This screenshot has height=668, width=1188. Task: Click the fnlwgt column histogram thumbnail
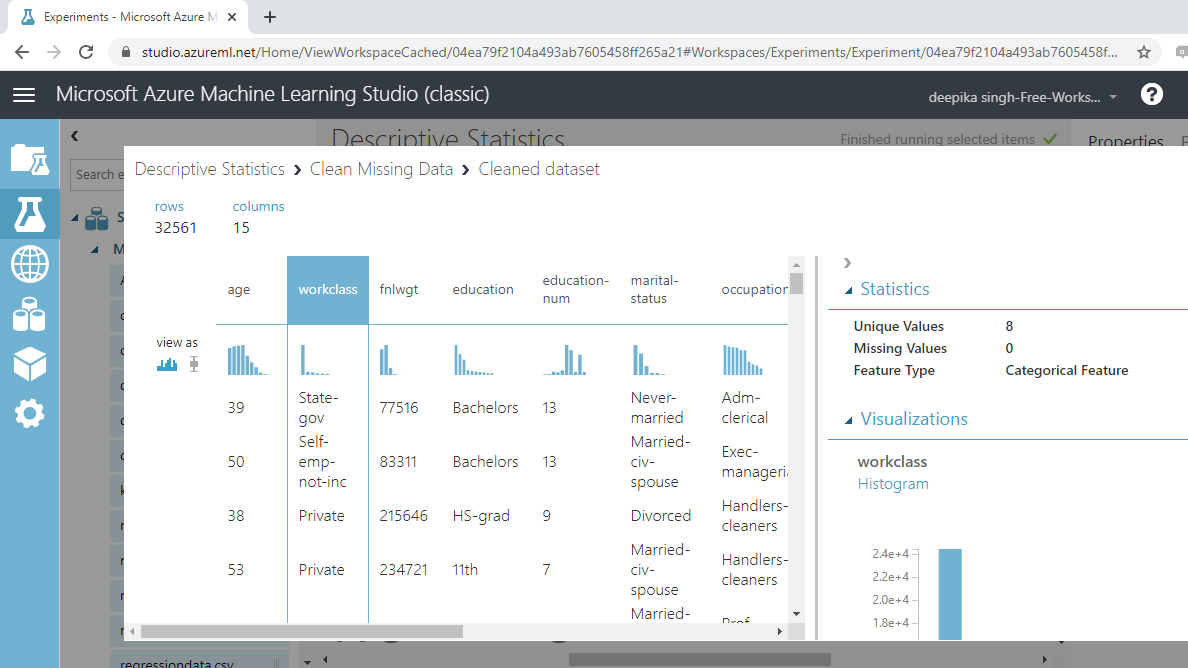pos(388,360)
